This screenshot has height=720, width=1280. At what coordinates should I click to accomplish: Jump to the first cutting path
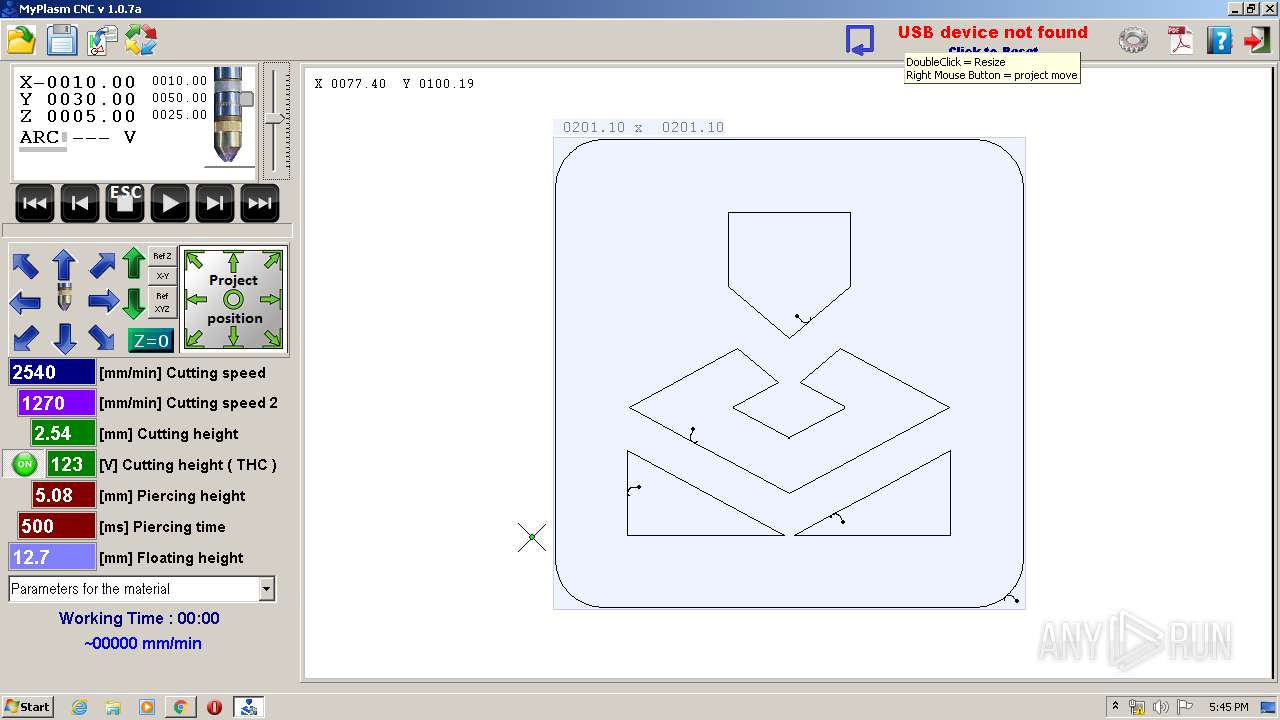click(x=34, y=203)
